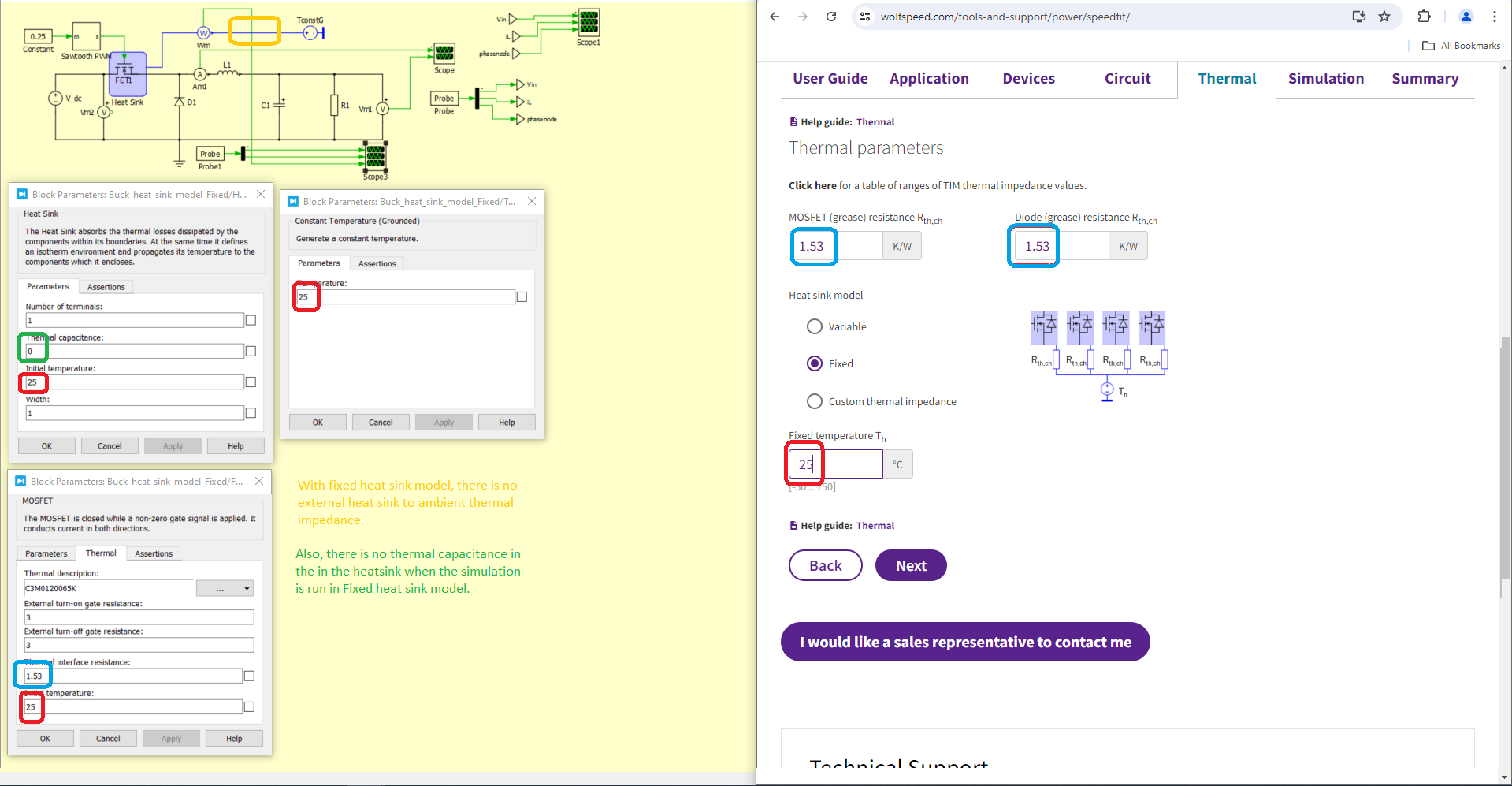Select the Variable heat sink model

(x=815, y=326)
